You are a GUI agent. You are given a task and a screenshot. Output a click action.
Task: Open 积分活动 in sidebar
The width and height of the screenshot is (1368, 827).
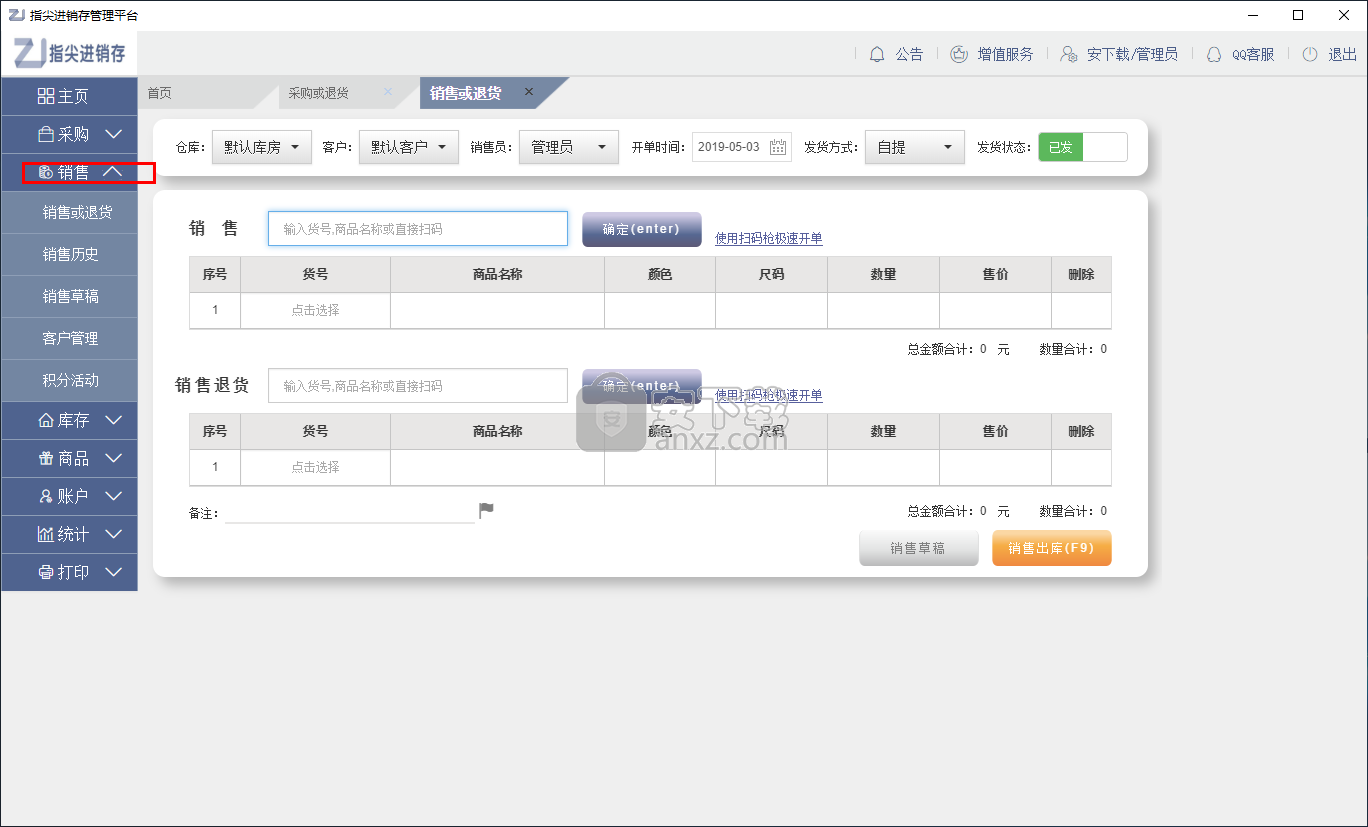(x=70, y=380)
